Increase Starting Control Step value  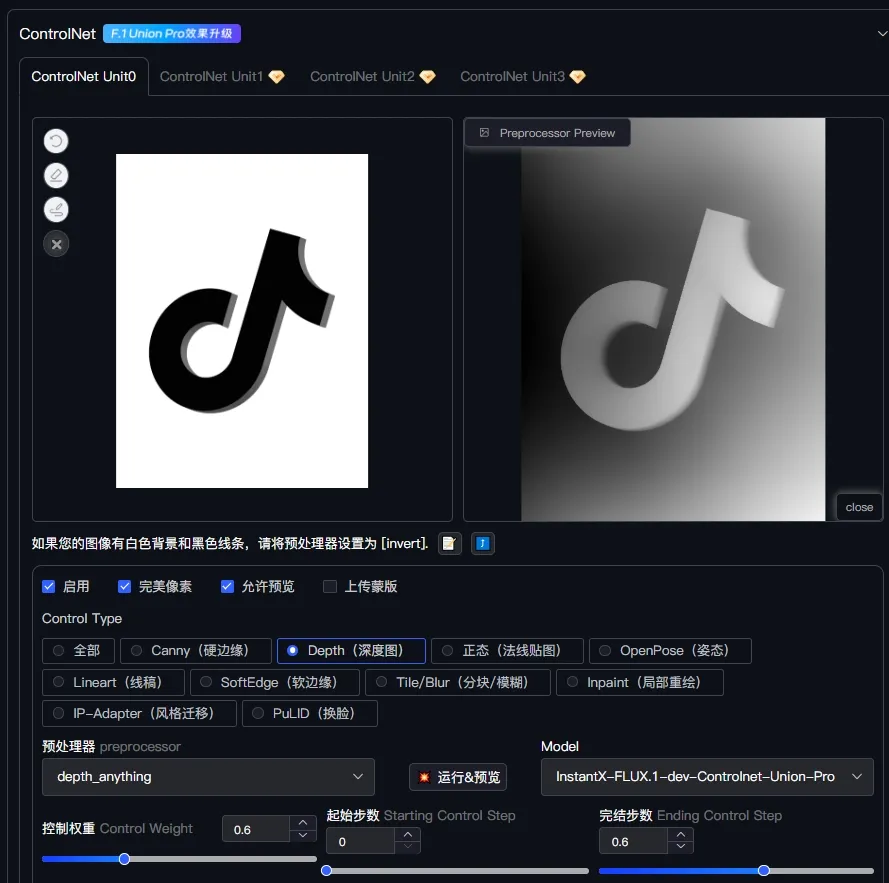click(408, 834)
